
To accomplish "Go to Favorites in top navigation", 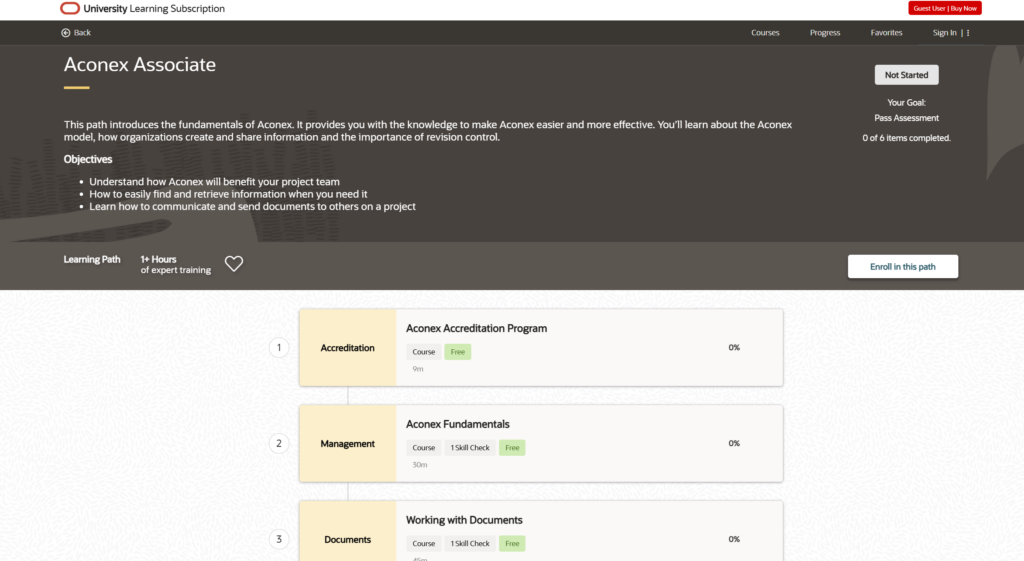I will tap(886, 33).
